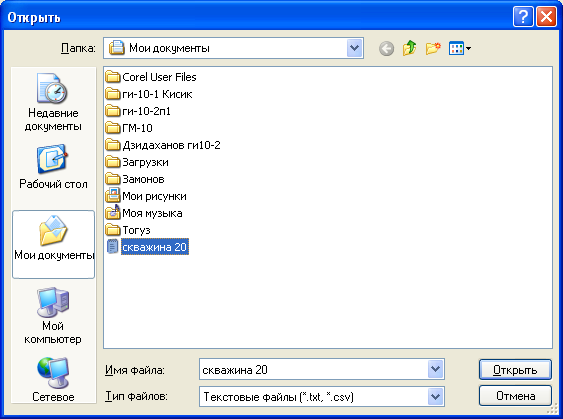Screen dimensions: 563x419
Task: Open Недавние документы in places bar
Action: [x=53, y=103]
